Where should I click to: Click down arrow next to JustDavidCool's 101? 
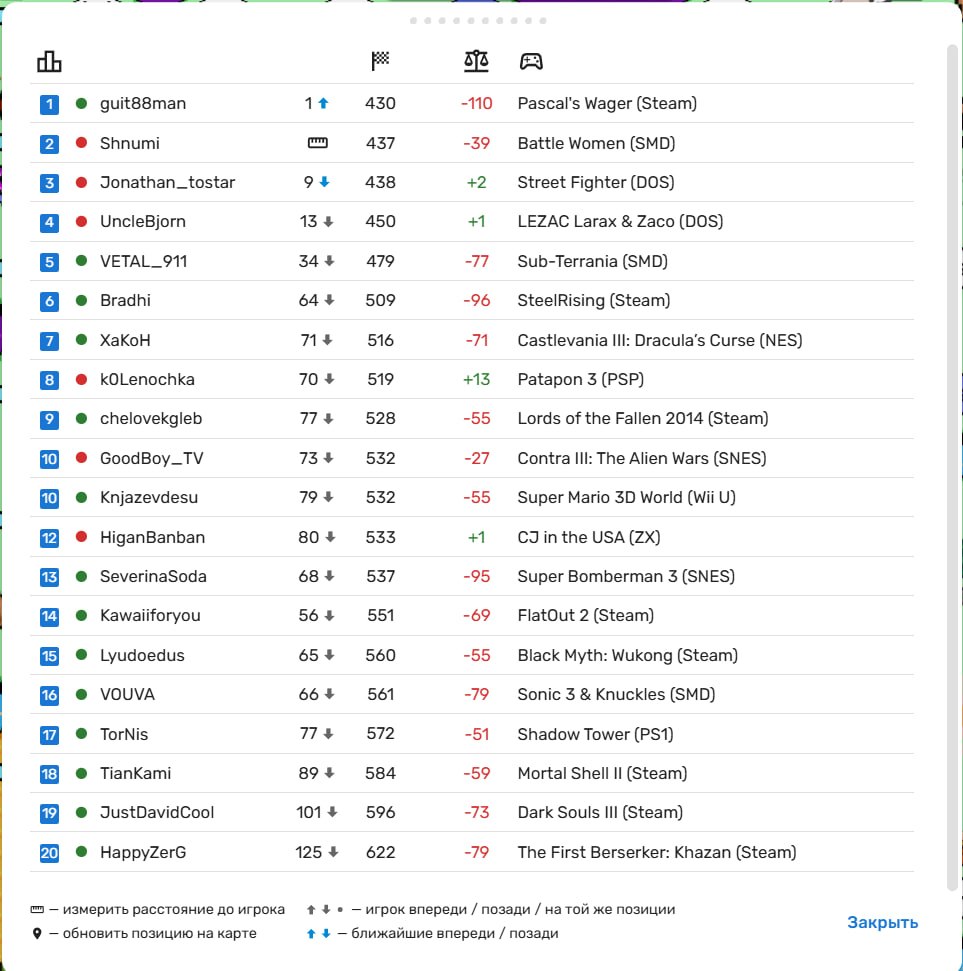332,812
